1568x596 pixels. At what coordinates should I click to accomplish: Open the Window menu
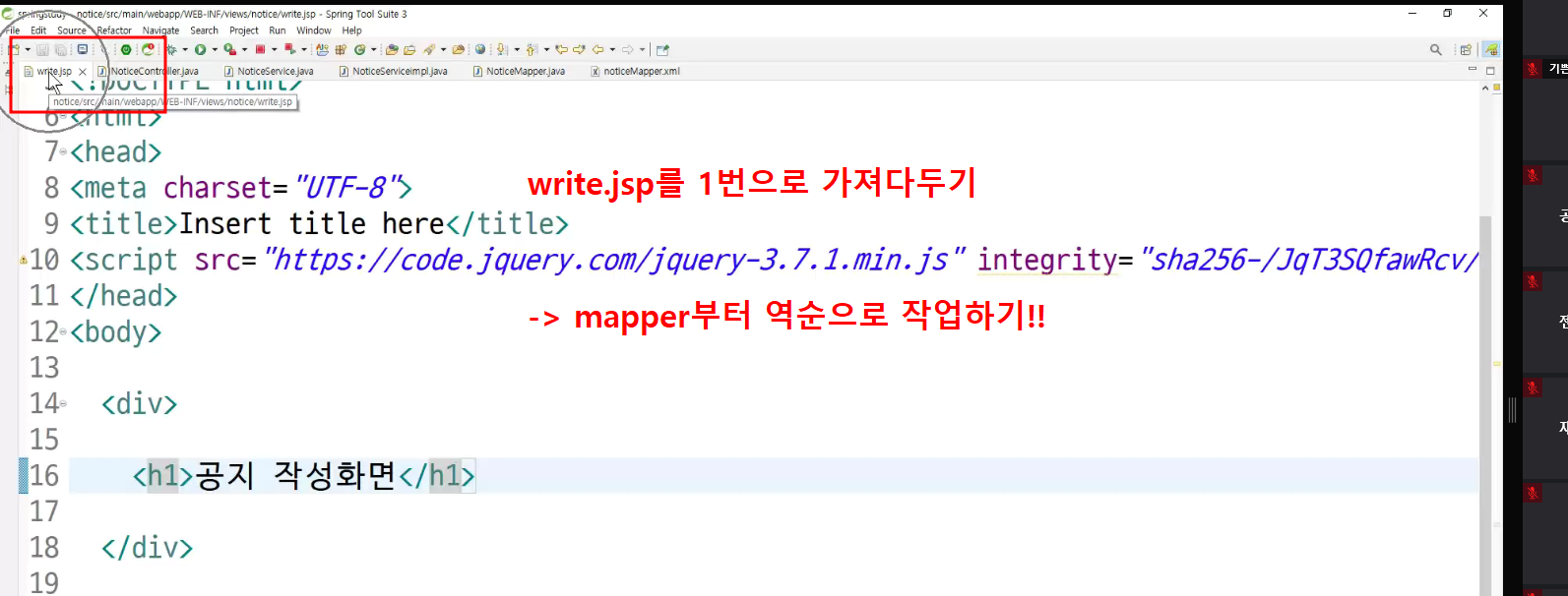click(x=314, y=30)
